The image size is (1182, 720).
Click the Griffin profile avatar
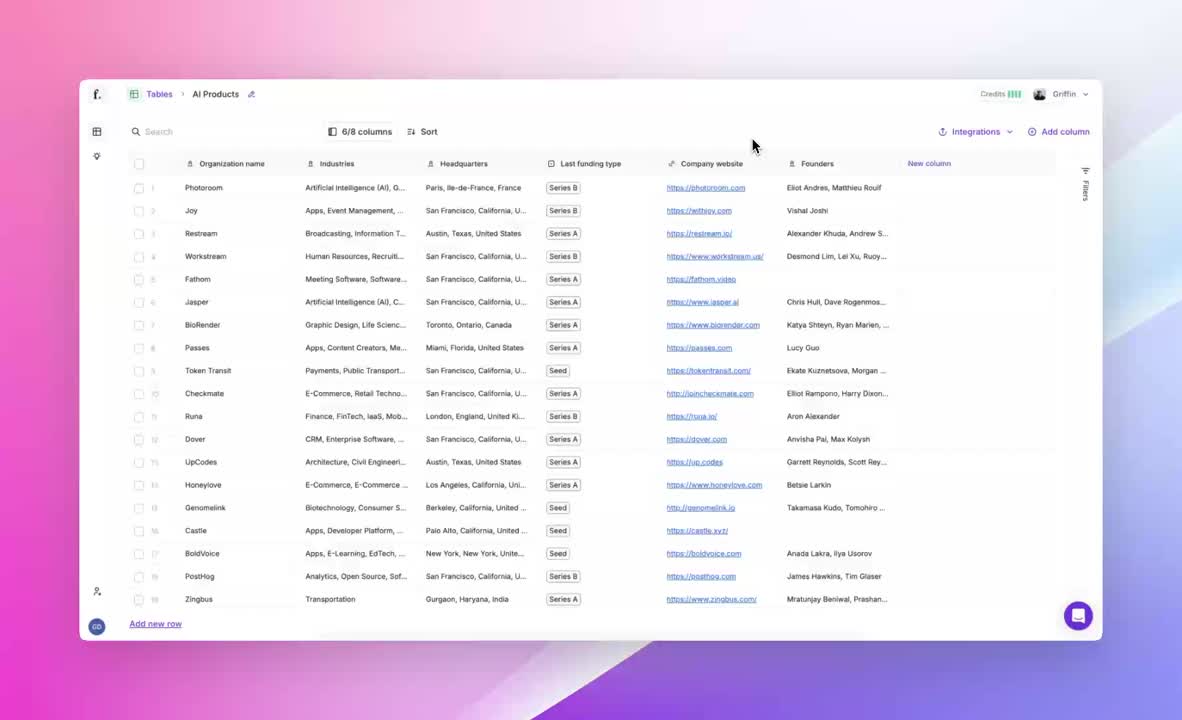[1040, 94]
